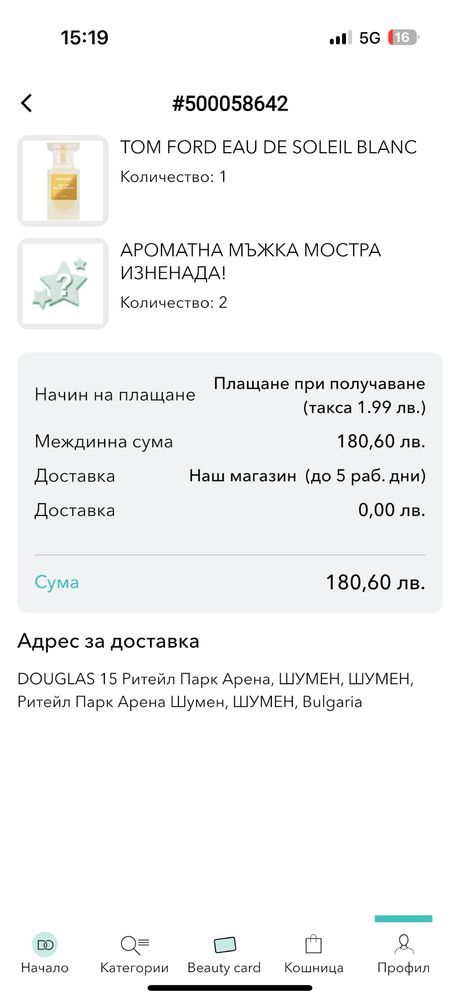460x1000 pixels.
Task: Select the TOM FORD EAU DE SOLEIL BLANC title
Action: [268, 147]
